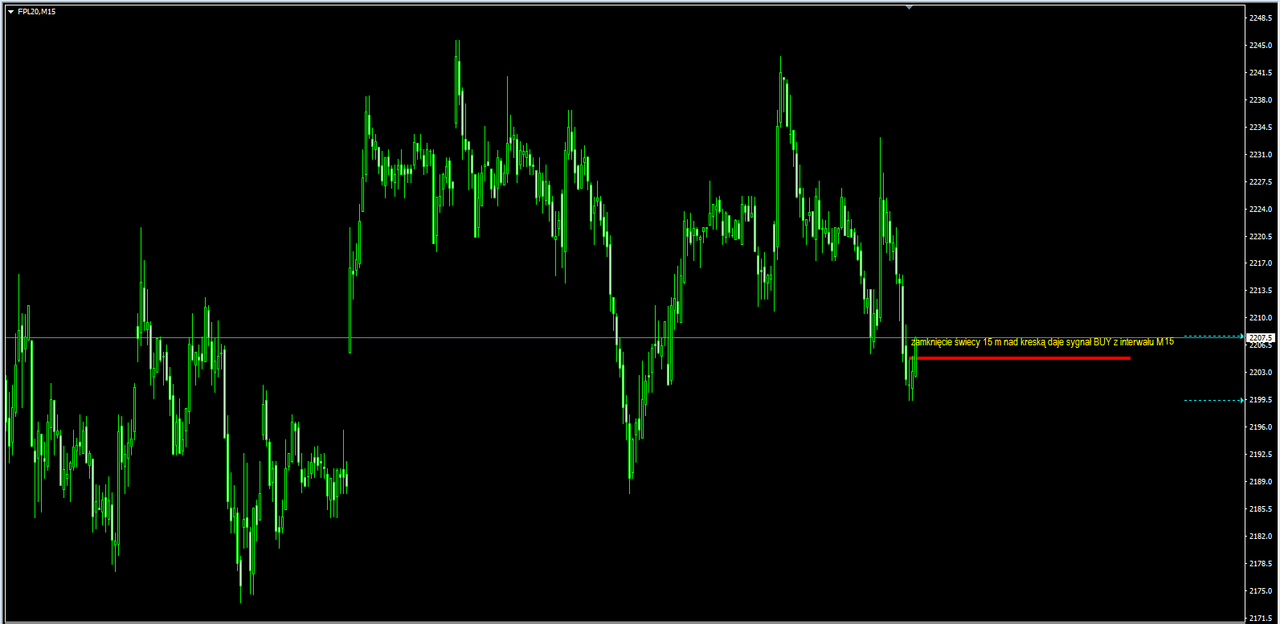Select the yellow BUY signal text label
The height and width of the screenshot is (624, 1280).
[1042, 342]
